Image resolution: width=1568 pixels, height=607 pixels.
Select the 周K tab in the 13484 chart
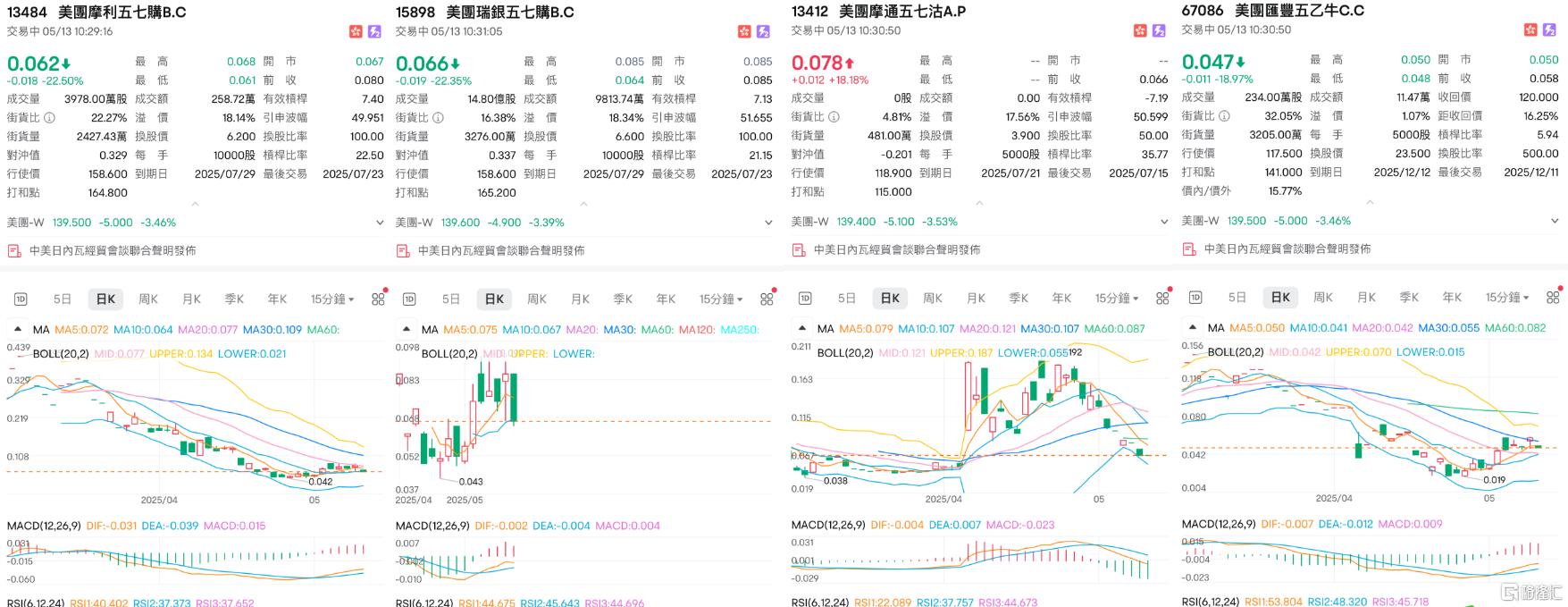[148, 299]
